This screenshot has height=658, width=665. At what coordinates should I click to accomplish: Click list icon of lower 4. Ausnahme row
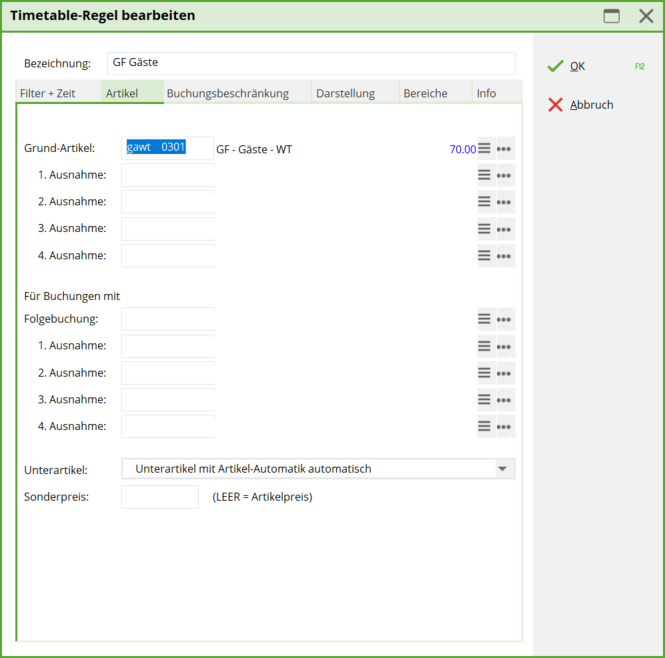point(485,426)
